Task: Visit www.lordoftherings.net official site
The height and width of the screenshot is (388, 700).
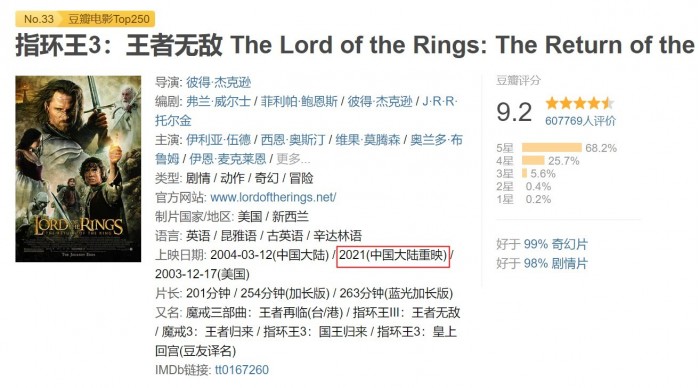Action: tap(273, 197)
